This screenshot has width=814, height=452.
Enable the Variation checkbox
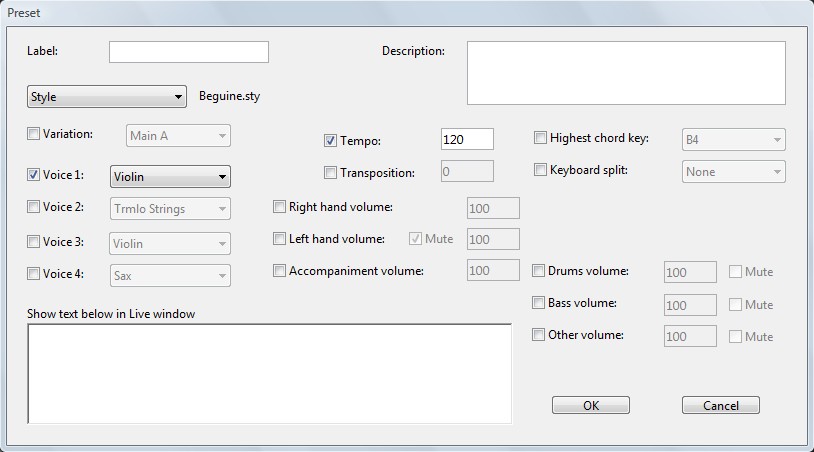34,134
